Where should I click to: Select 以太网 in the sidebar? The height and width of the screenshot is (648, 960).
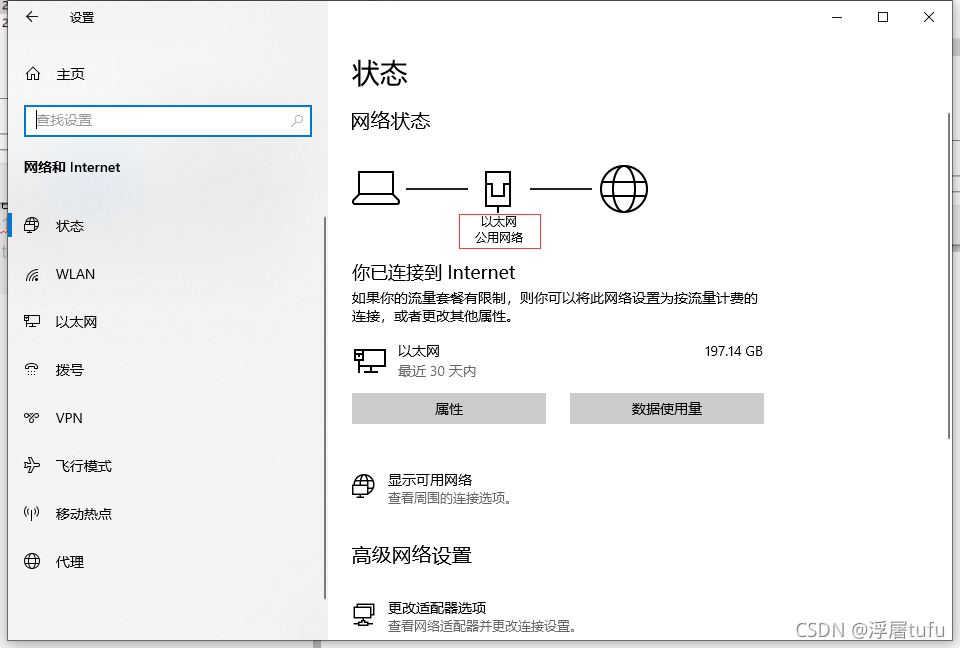[74, 322]
